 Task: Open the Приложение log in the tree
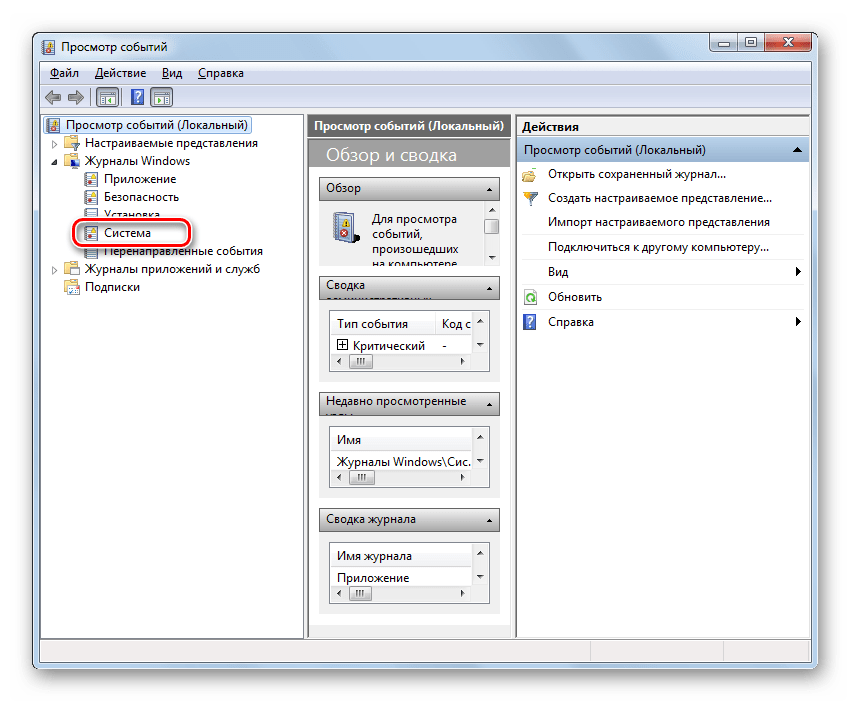pos(139,179)
